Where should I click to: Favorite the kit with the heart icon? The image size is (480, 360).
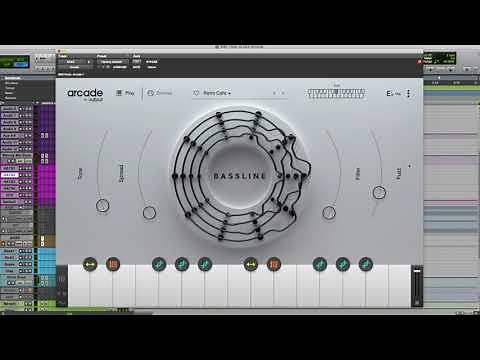[196, 93]
